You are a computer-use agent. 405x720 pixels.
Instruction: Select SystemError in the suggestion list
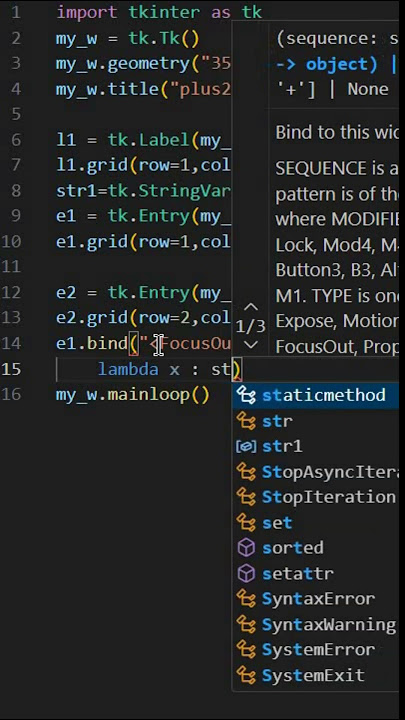(318, 650)
